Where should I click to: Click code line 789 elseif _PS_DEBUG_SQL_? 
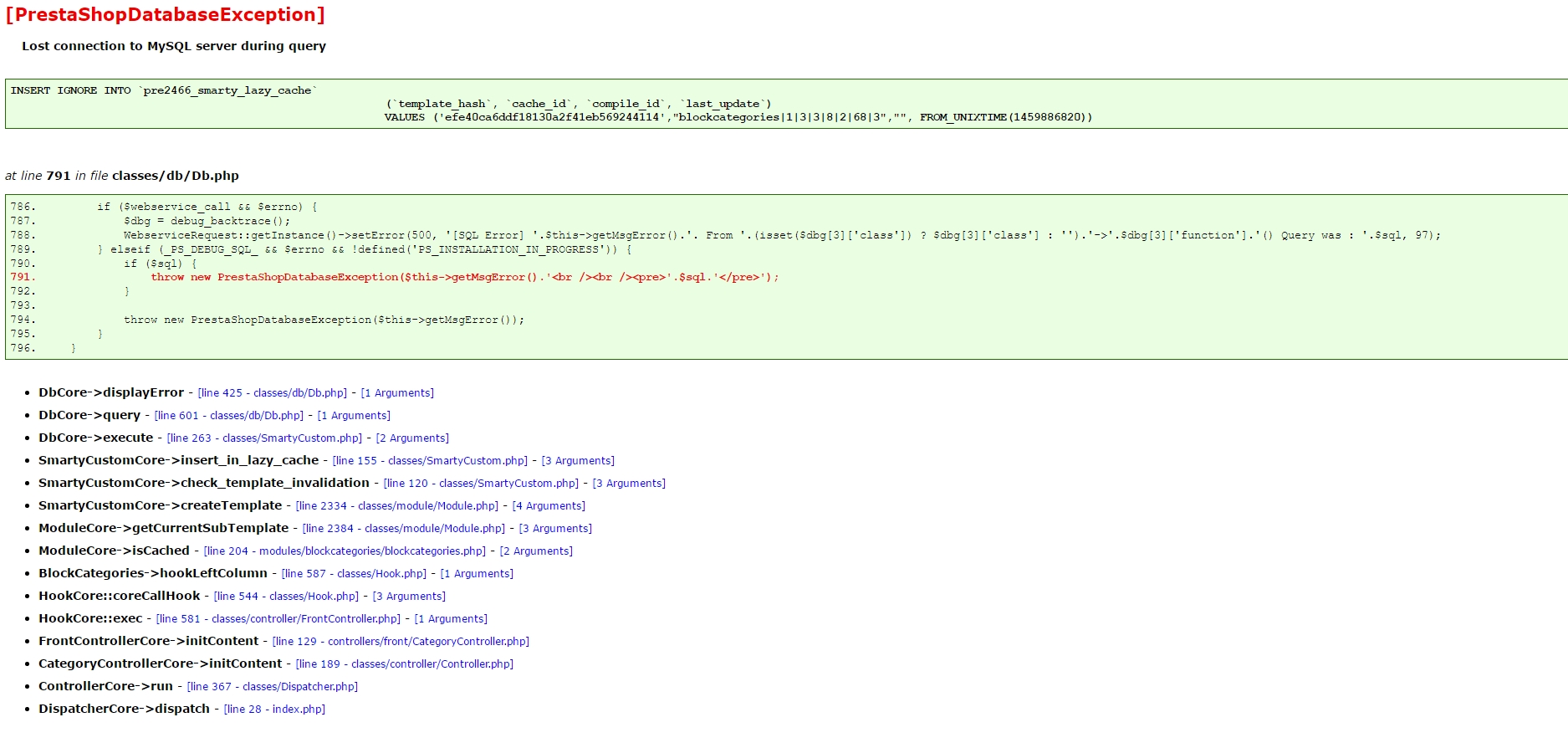(x=365, y=249)
